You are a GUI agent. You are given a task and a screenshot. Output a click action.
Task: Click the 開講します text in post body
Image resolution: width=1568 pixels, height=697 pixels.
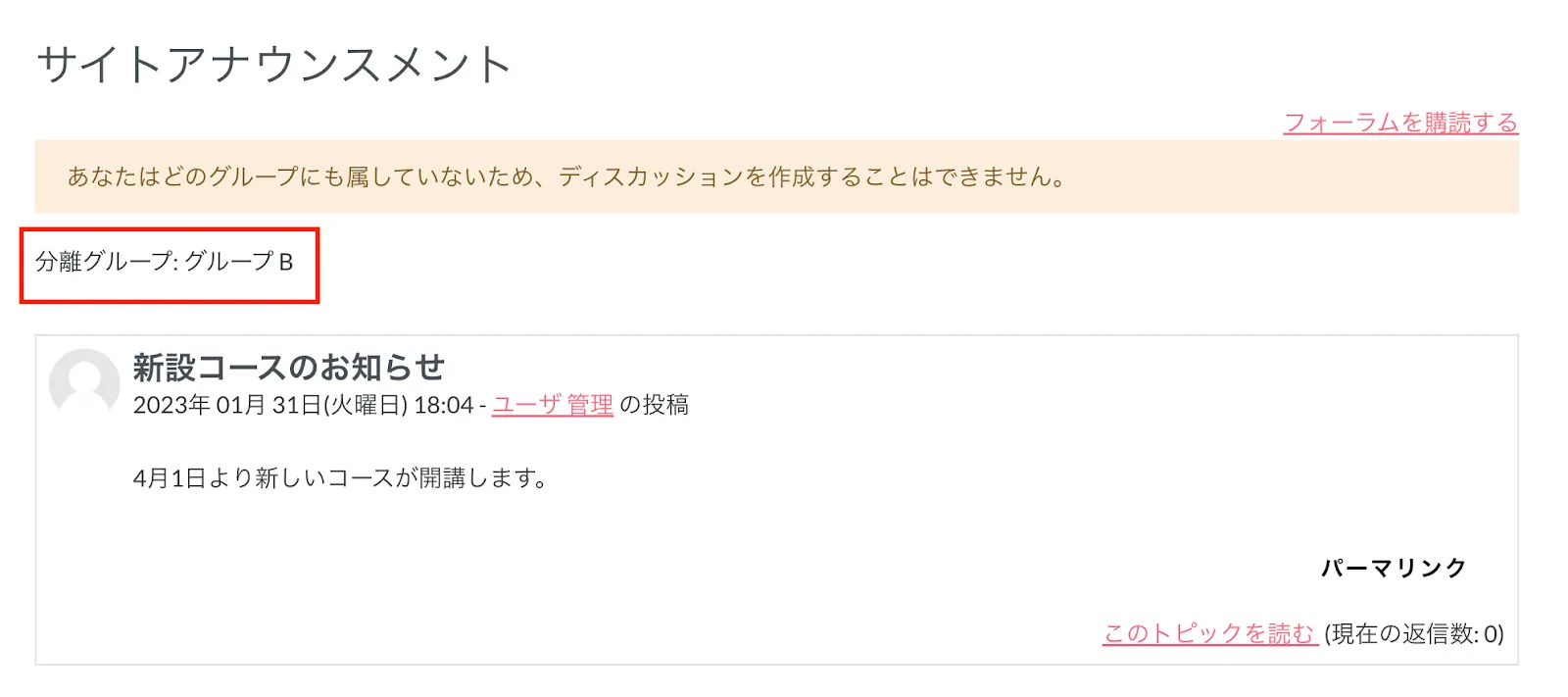480,478
